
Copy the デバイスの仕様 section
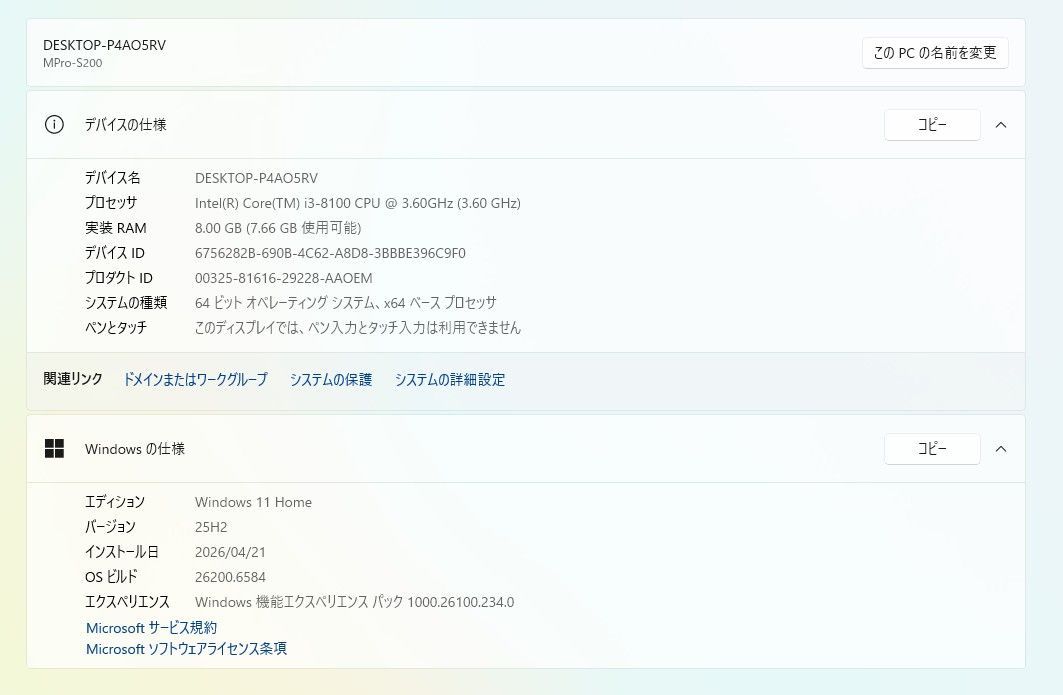click(x=932, y=125)
